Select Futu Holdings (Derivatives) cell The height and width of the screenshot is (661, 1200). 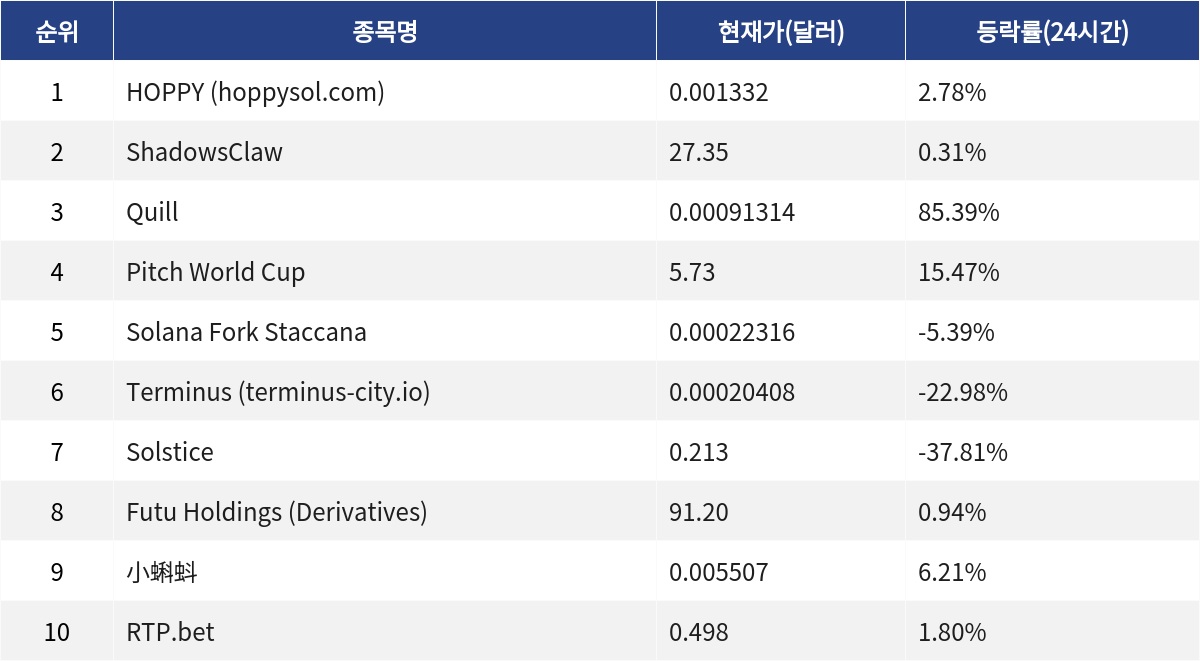click(385, 512)
